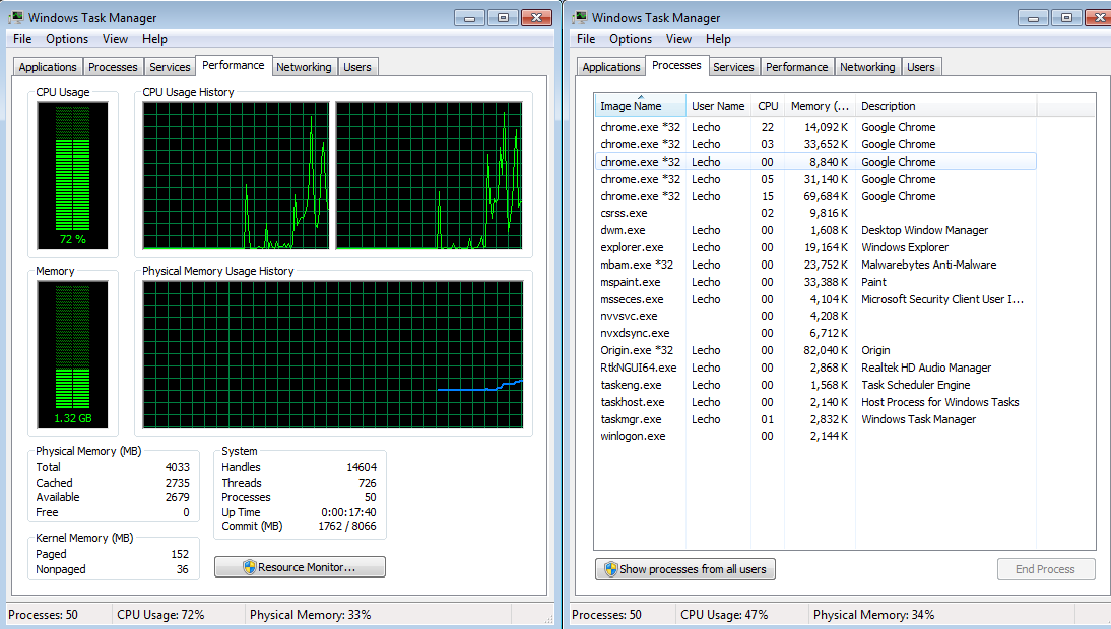The image size is (1111, 629).
Task: Open the View menu in right window
Action: 678,39
